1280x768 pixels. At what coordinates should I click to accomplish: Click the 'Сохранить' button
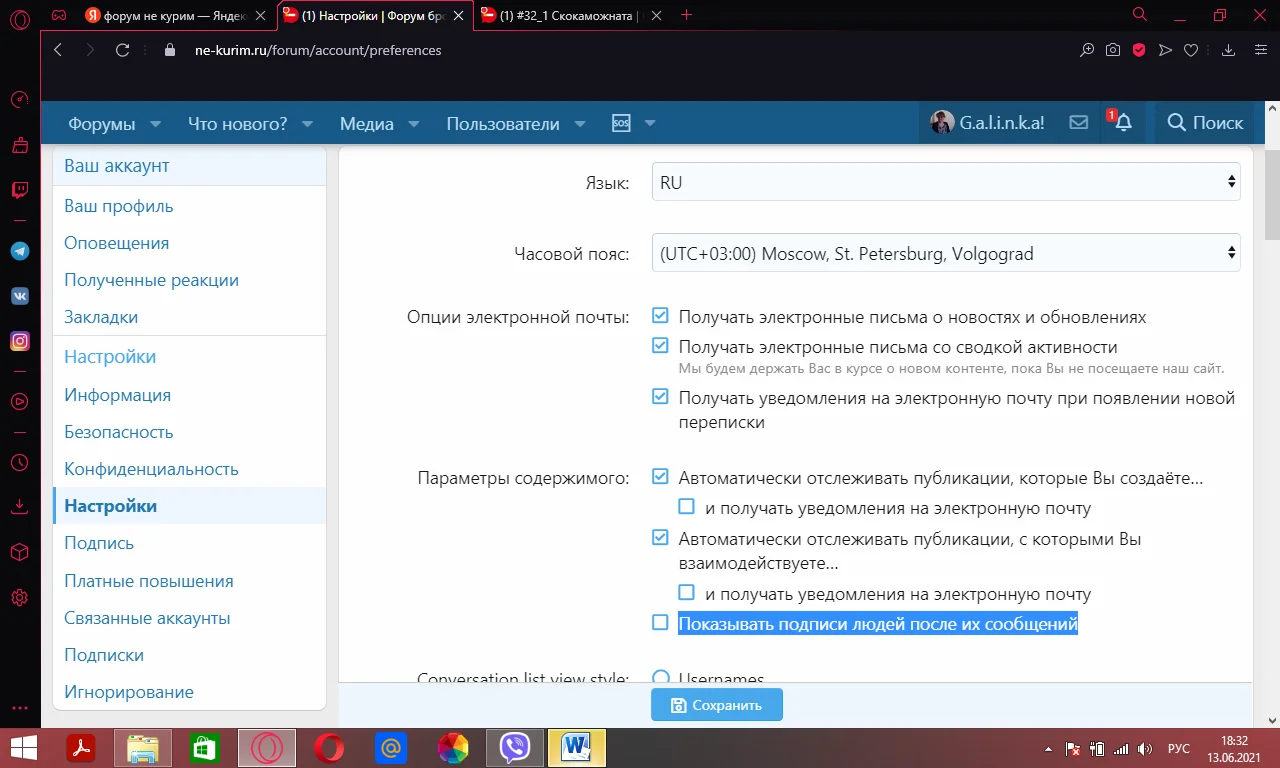(716, 705)
